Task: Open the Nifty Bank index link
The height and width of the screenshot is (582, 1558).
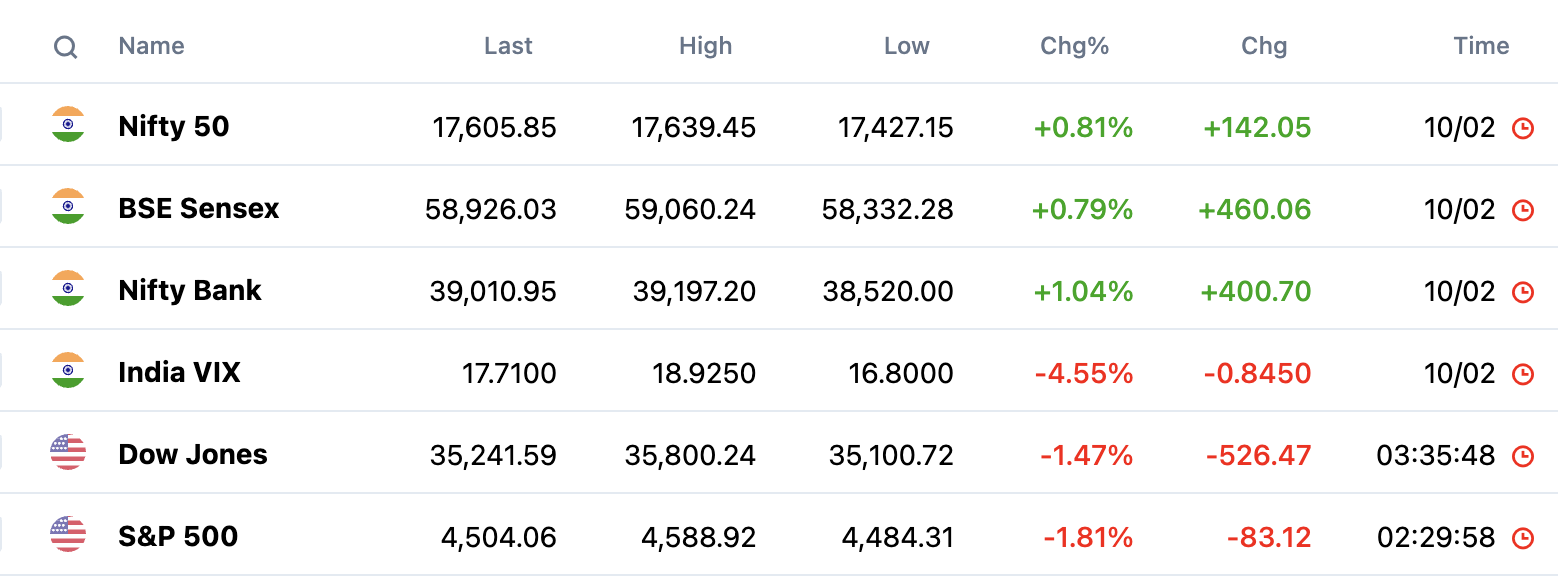Action: 190,290
